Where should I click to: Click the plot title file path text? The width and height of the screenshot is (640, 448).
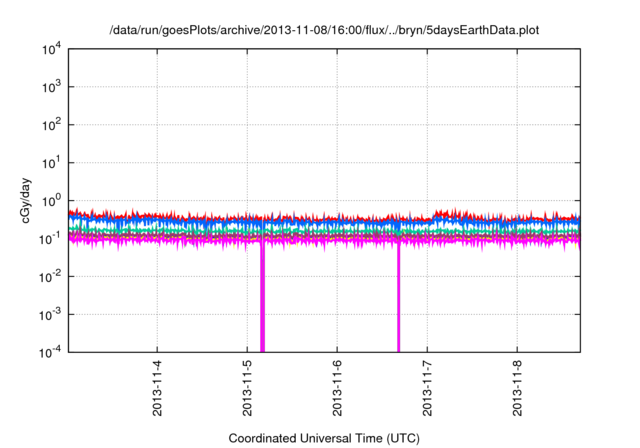(324, 30)
